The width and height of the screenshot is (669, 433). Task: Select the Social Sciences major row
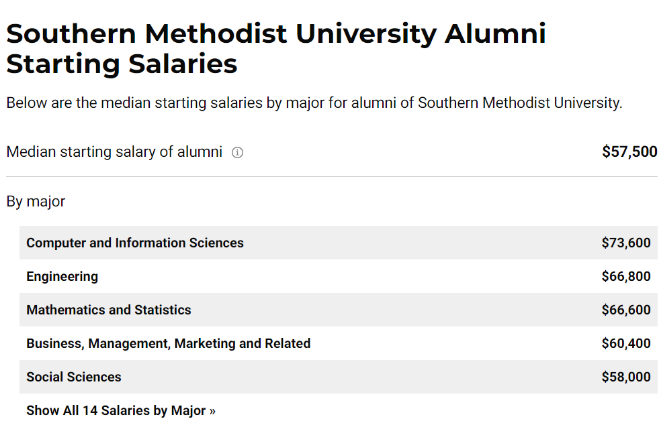point(338,377)
